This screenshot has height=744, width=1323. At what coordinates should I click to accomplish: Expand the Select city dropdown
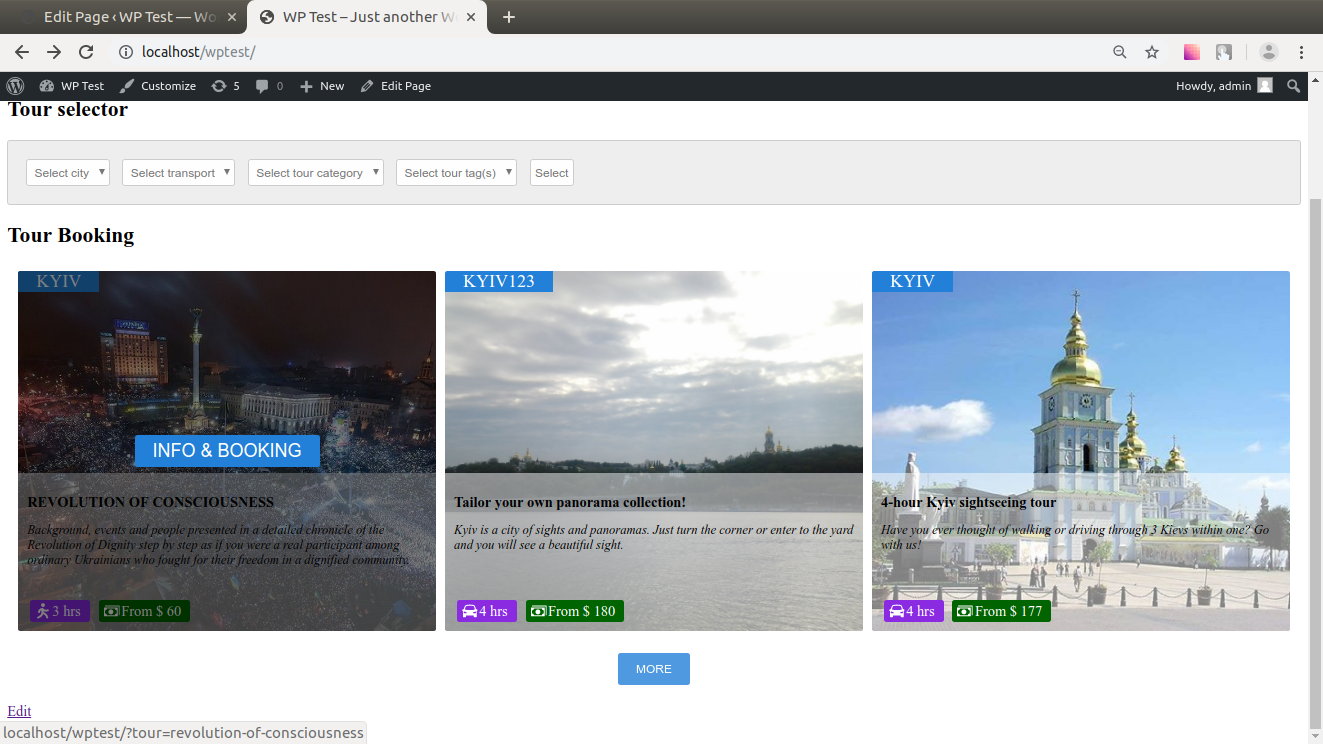68,173
